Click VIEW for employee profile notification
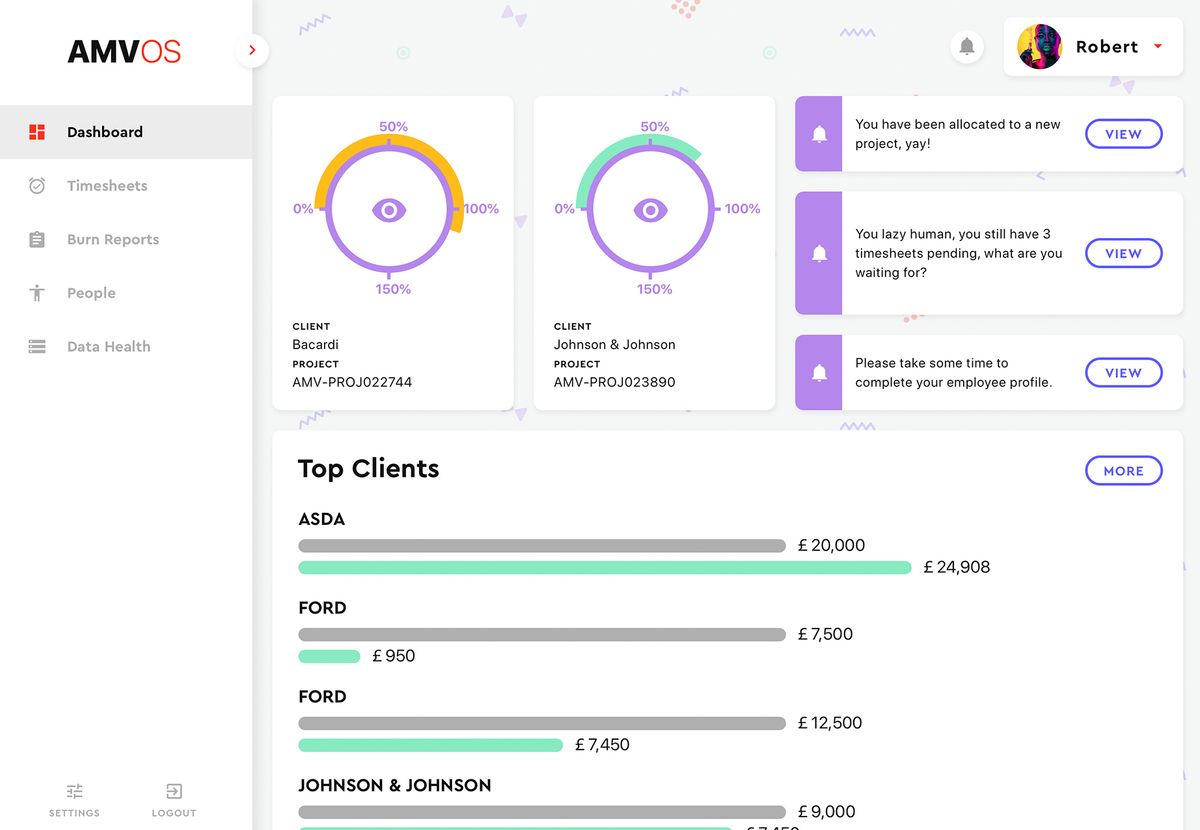1200x830 pixels. (1124, 373)
